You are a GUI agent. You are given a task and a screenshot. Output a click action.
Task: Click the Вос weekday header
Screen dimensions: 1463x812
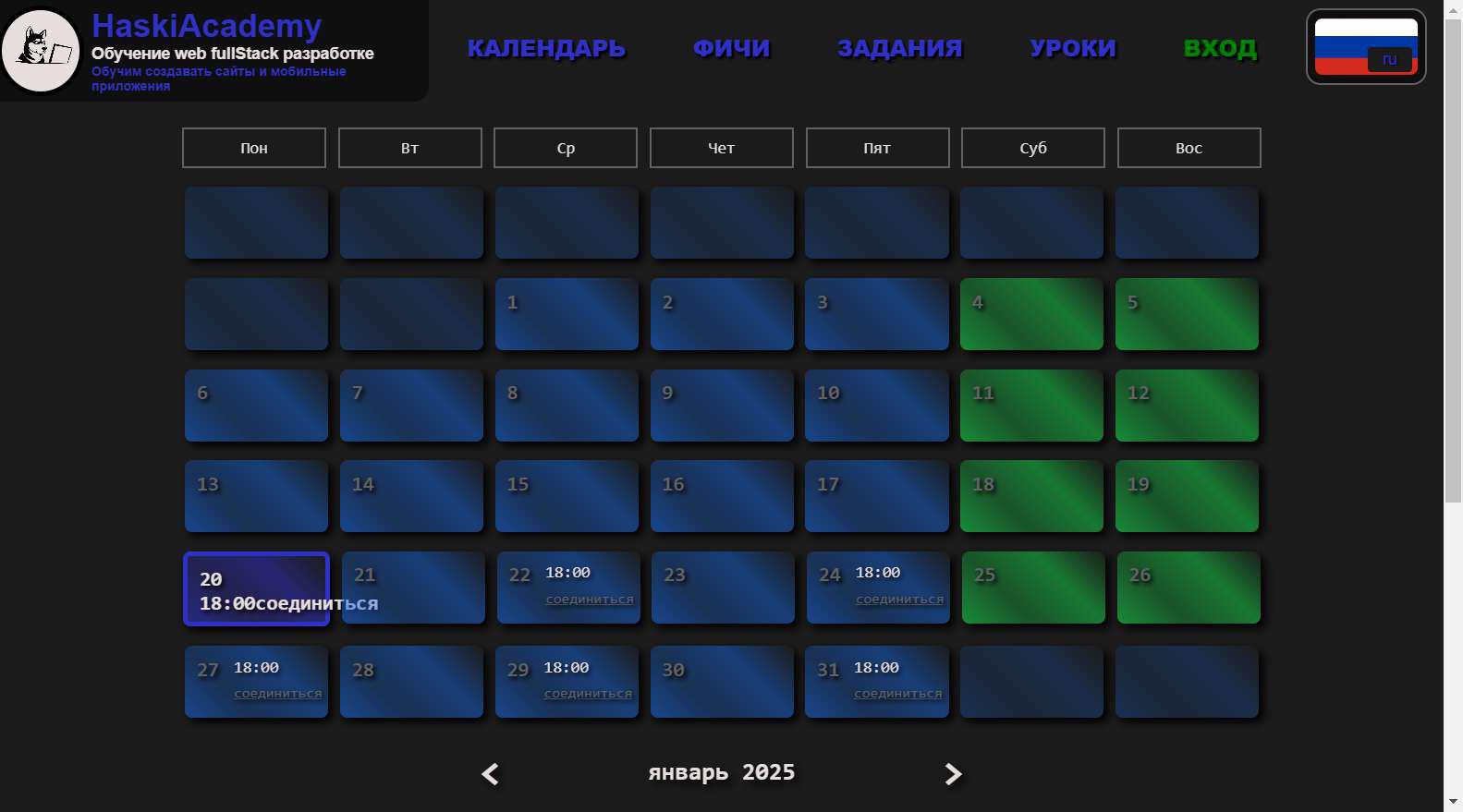1189,148
